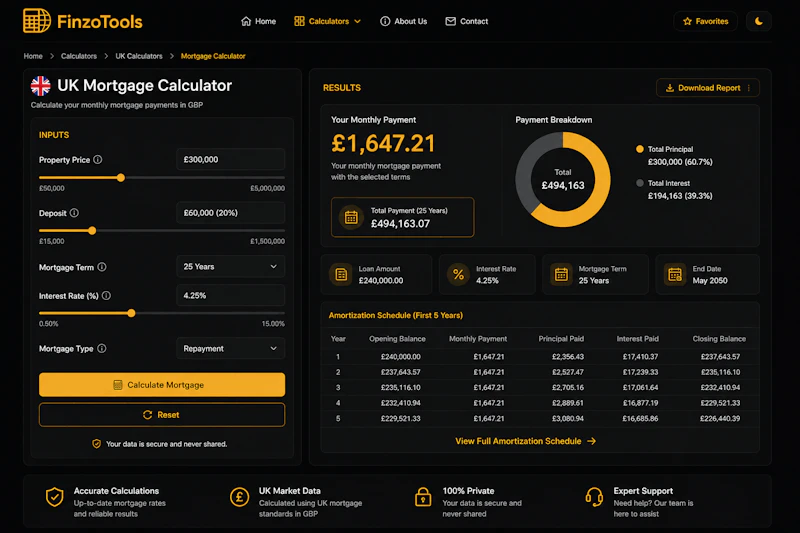Click the Download Report download icon
800x533 pixels.
pos(670,88)
